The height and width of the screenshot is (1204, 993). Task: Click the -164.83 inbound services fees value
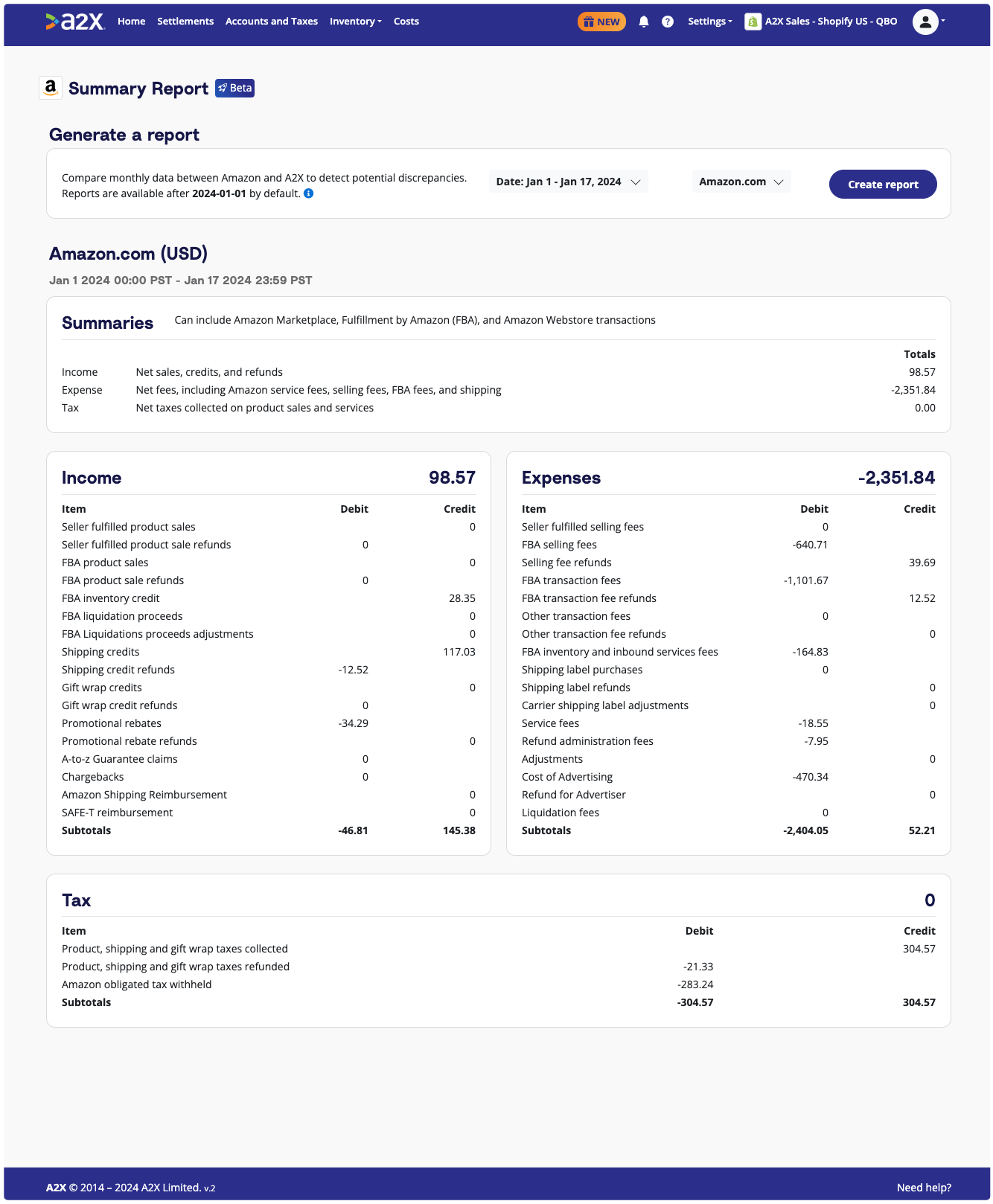coord(811,652)
